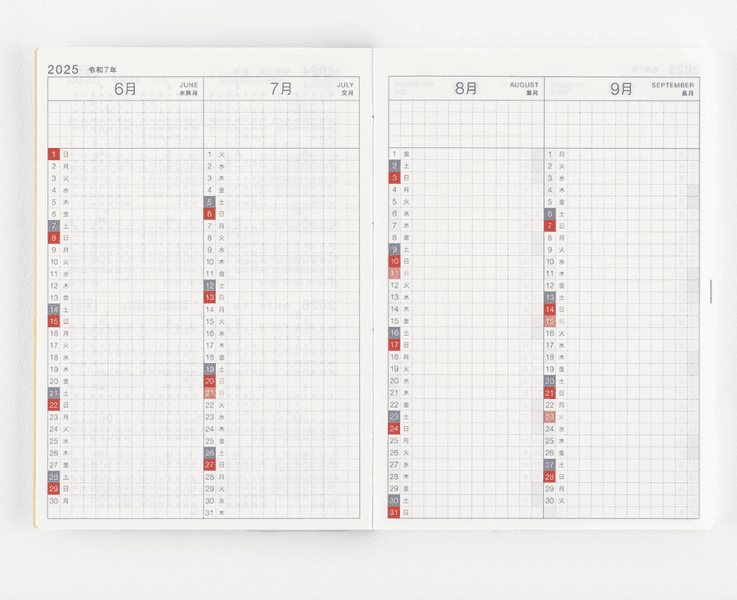Click the red June 1 Sunday cell

click(x=54, y=155)
